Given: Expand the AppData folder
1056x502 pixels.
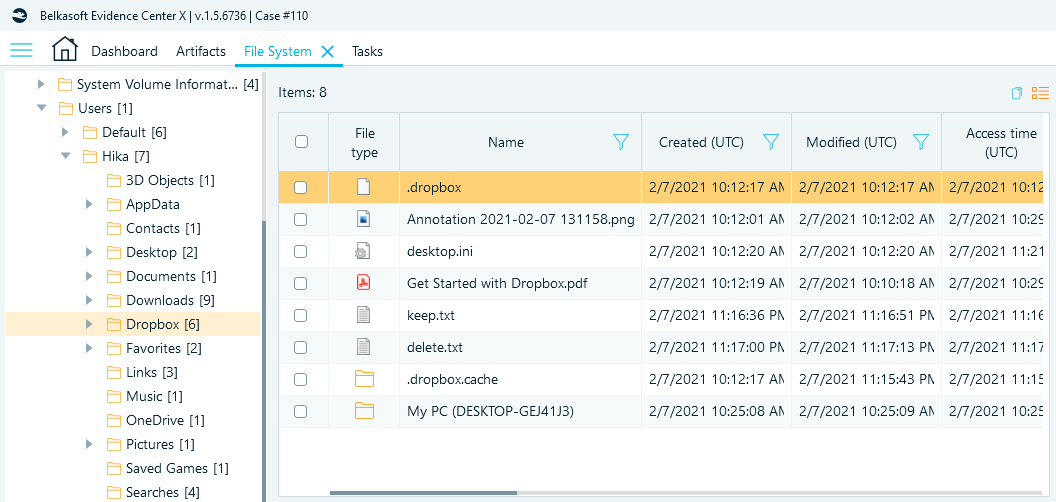Looking at the screenshot, I should click(x=90, y=204).
